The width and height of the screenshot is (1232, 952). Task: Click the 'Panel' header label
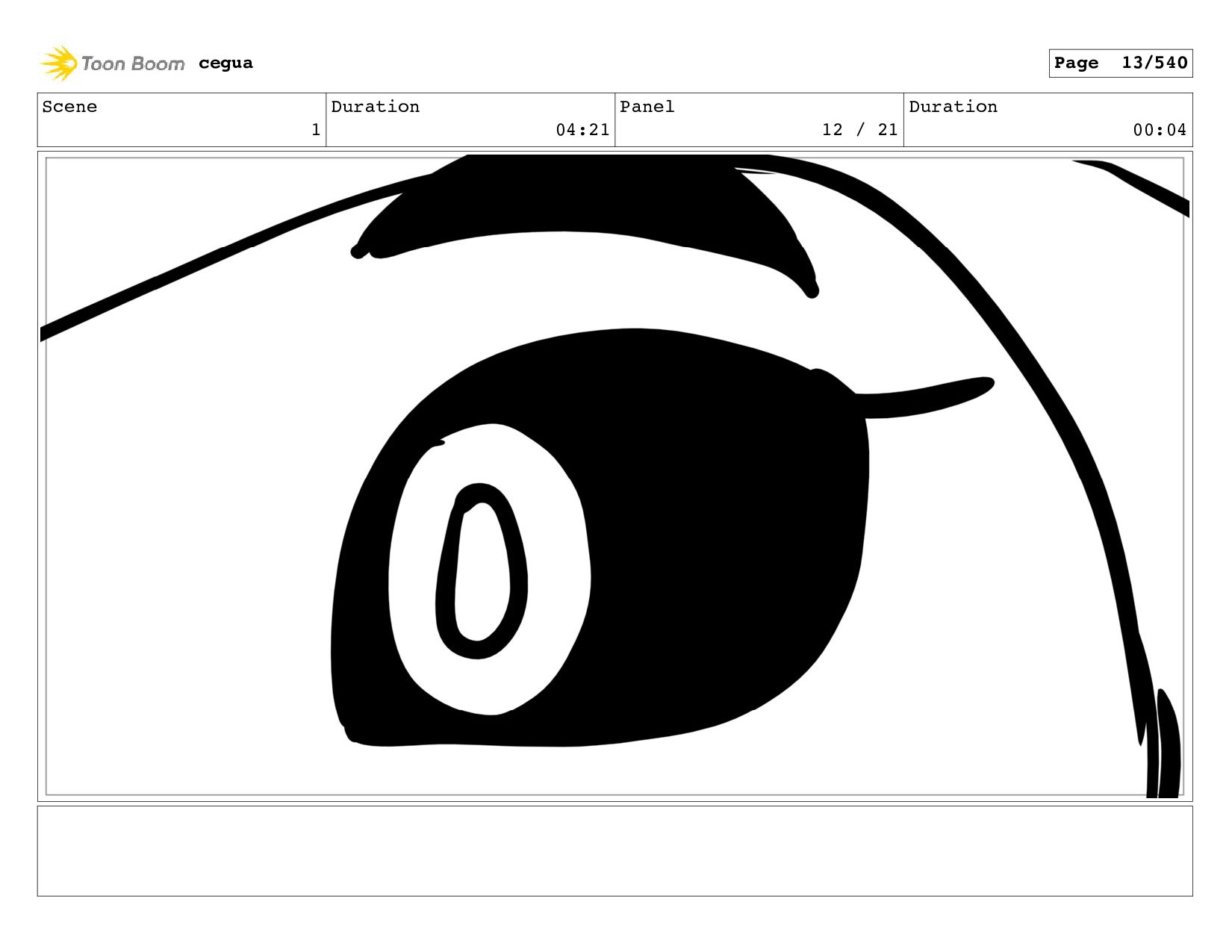(x=647, y=107)
